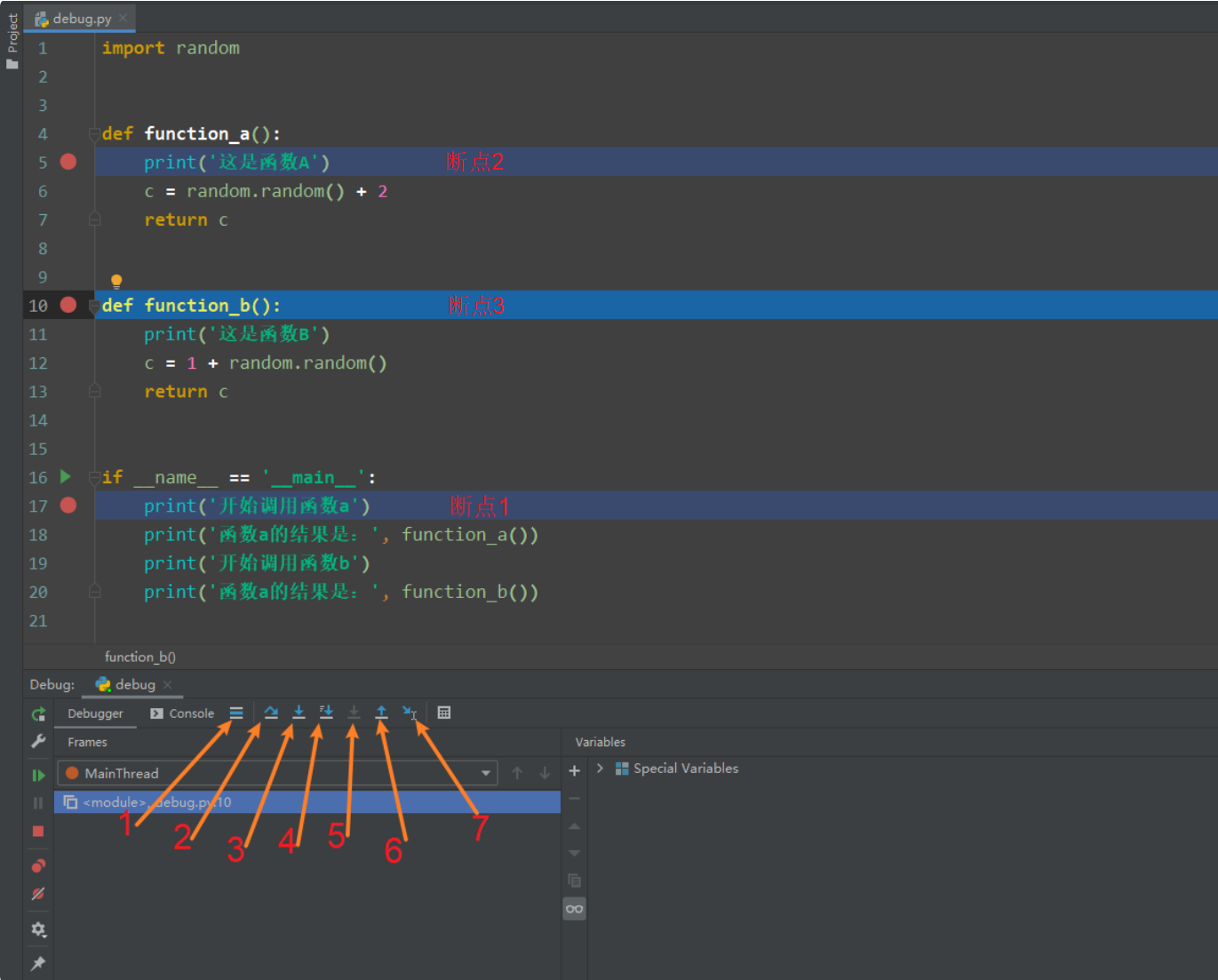Click the Force Step Into icon
The width and height of the screenshot is (1218, 980).
click(354, 713)
